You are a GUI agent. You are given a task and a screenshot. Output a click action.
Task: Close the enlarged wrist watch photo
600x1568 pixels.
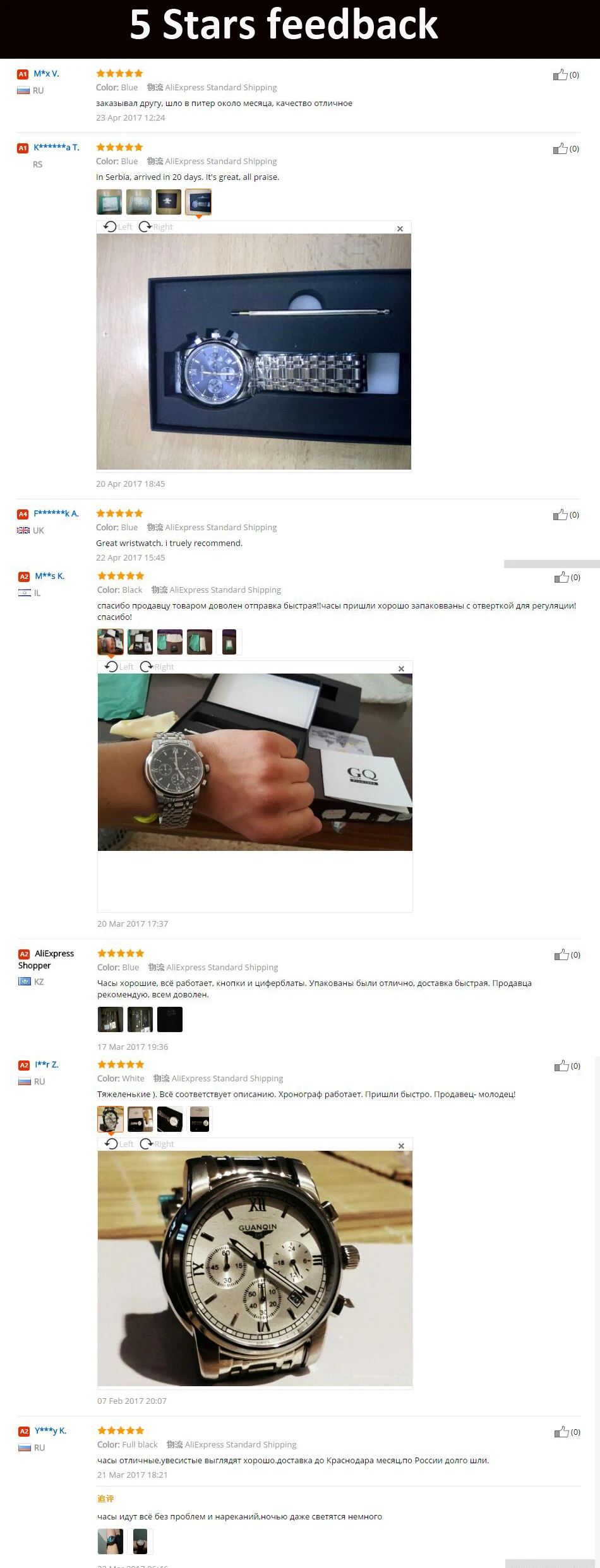click(401, 668)
